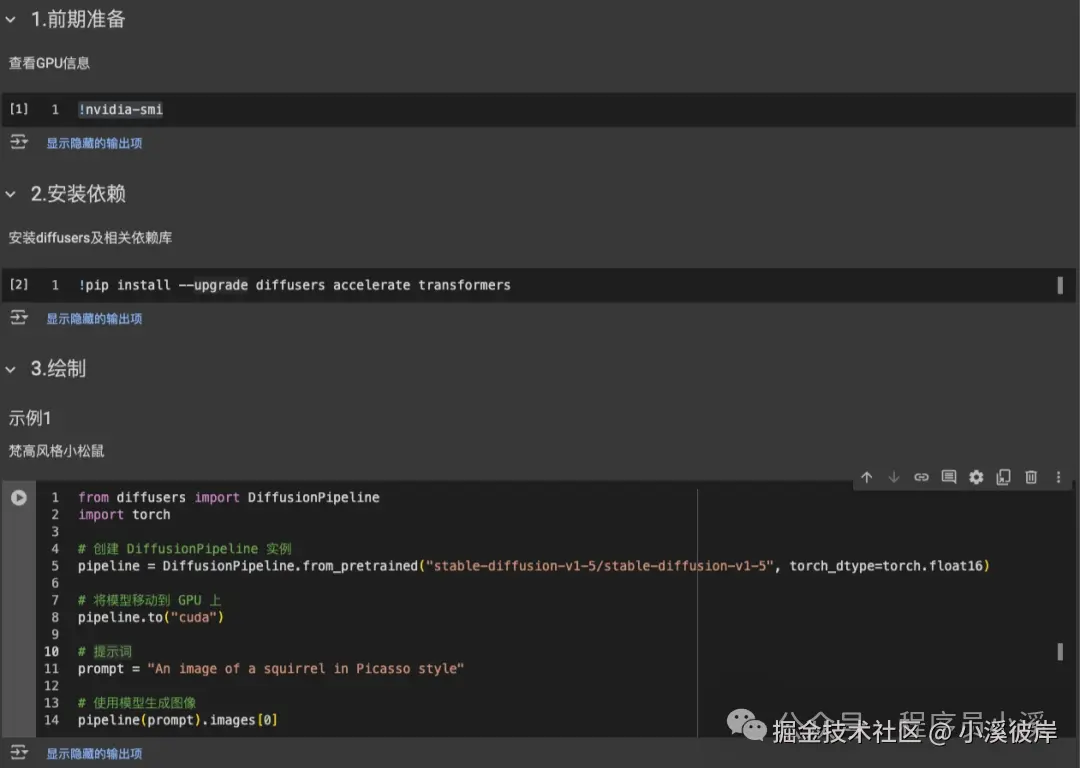This screenshot has height=768, width=1080.
Task: Click output toggle icon below nvidia-smi cell
Action: tap(19, 142)
